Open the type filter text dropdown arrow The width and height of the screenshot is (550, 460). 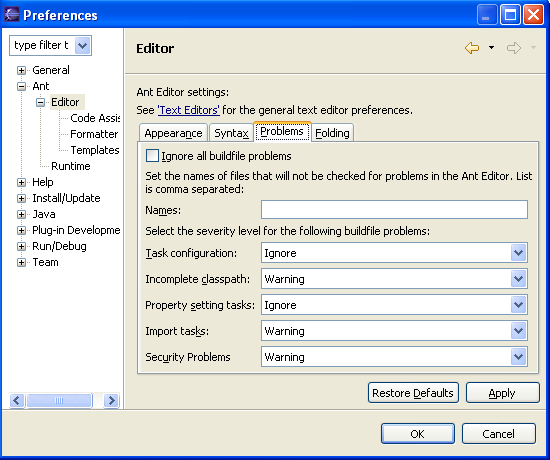pos(83,45)
